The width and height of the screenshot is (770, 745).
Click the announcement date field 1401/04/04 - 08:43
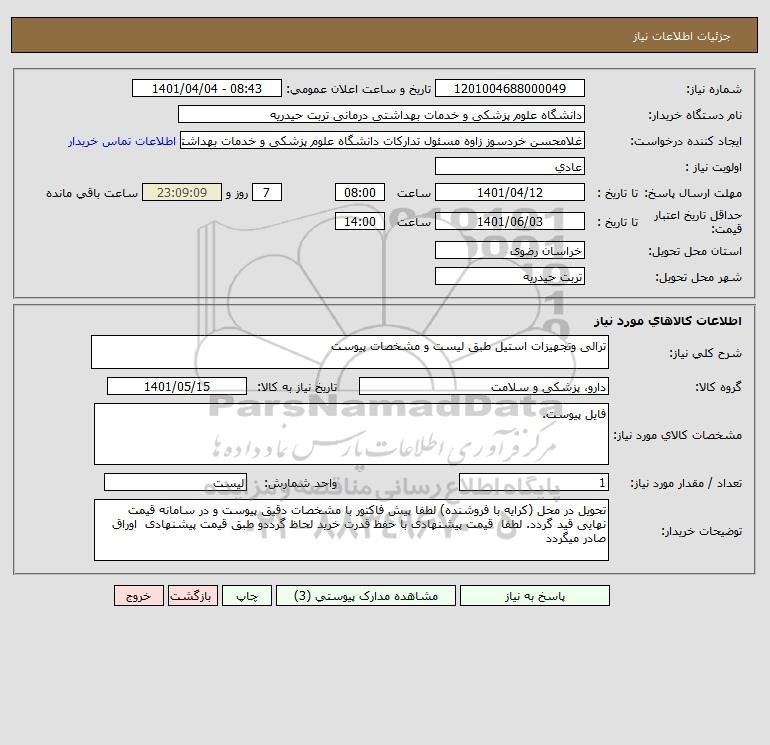point(207,88)
